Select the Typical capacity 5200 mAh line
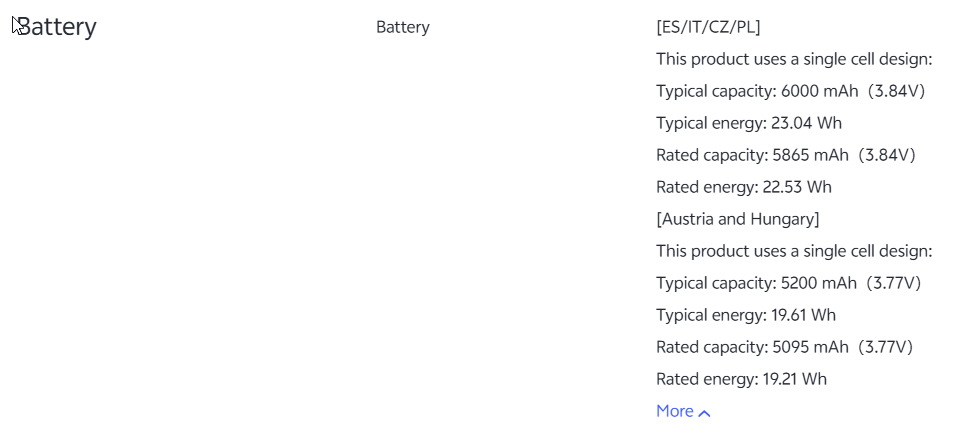This screenshot has width=953, height=436. pyautogui.click(x=757, y=283)
